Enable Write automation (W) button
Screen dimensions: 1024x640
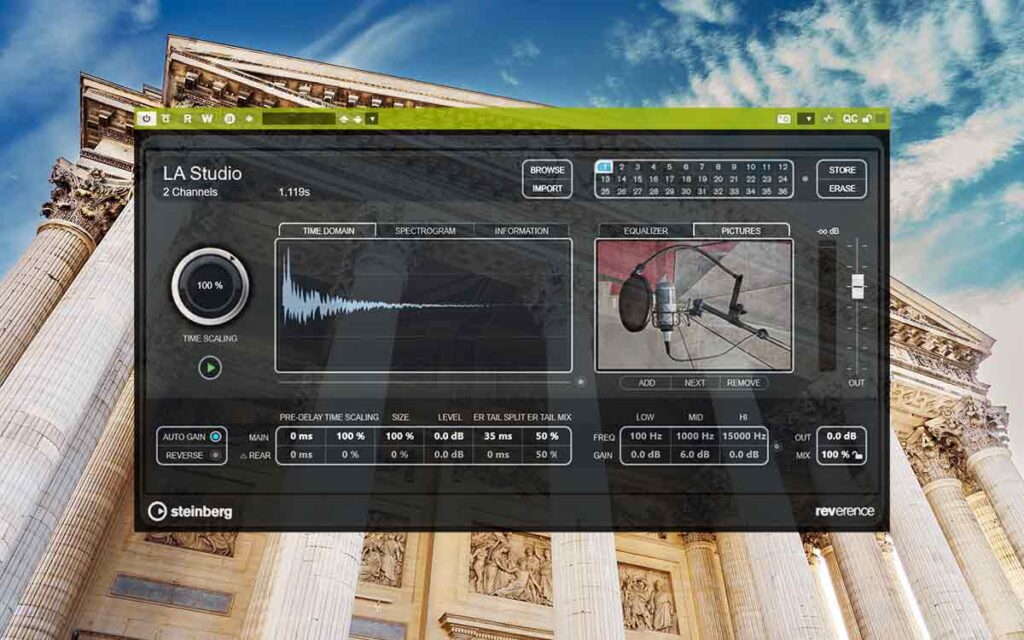(x=207, y=118)
